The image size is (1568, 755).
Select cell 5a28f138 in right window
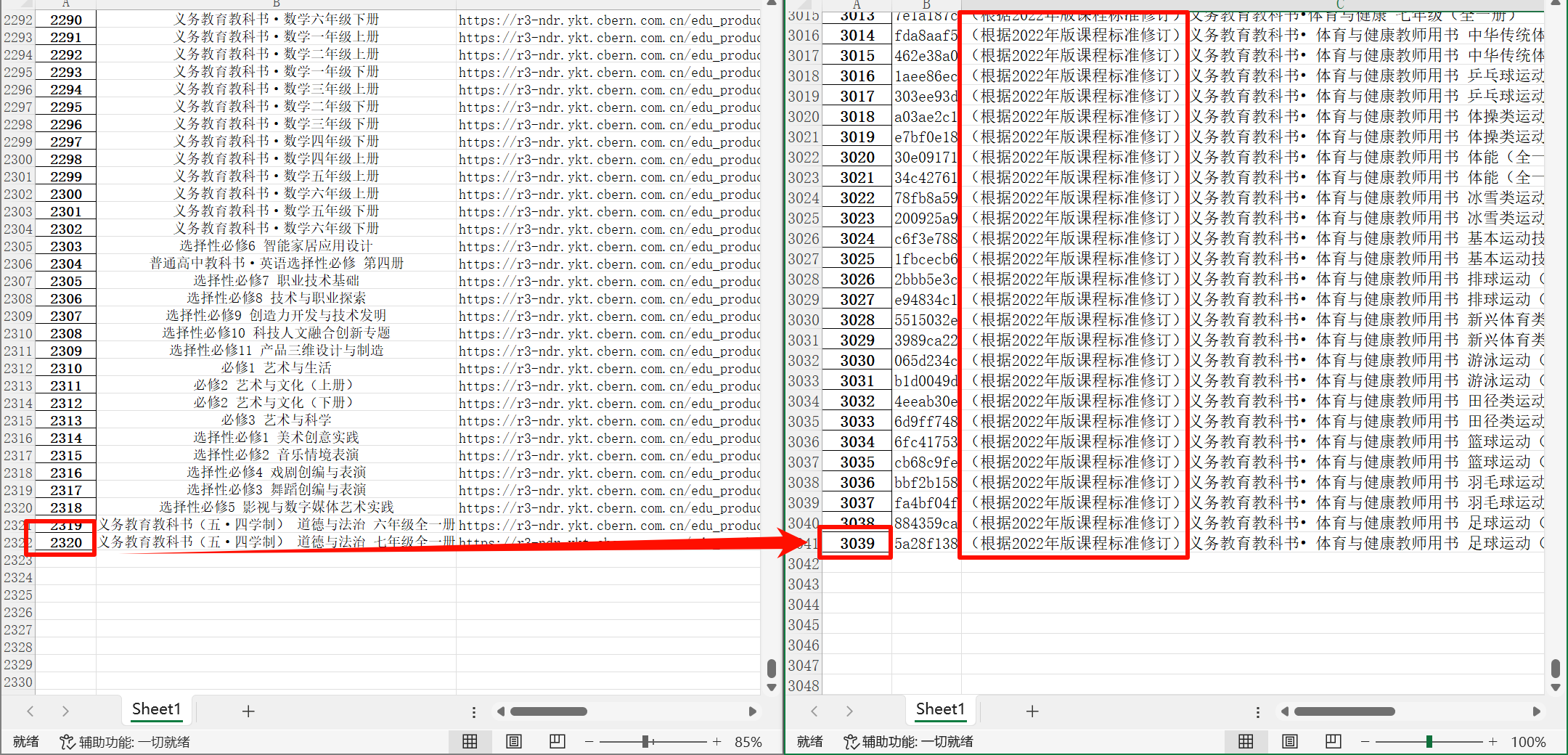pyautogui.click(x=926, y=544)
